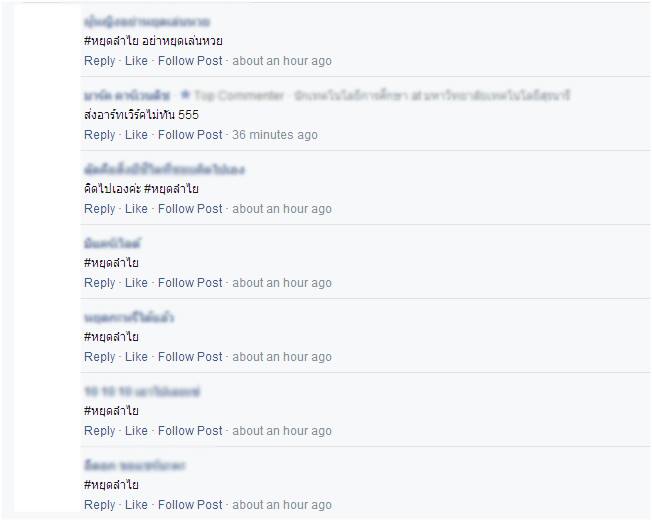652x521 pixels.
Task: Follow Post on the อย่าหยุดเล่นหวย comment
Action: [190, 61]
